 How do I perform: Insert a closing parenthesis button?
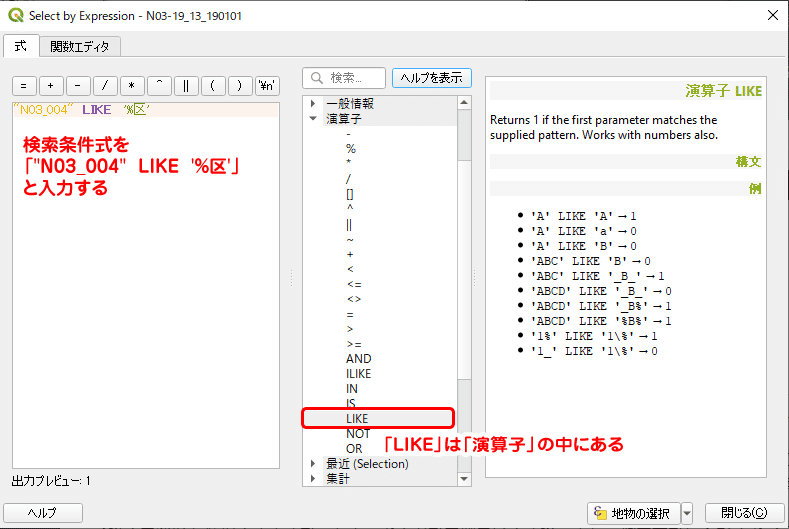point(241,86)
